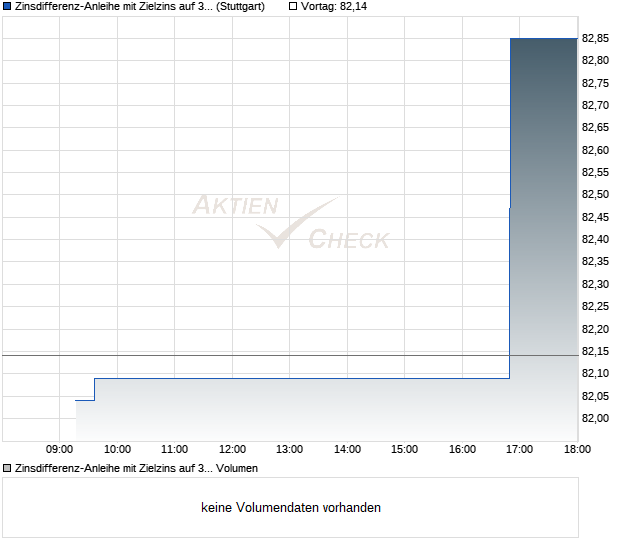Click the 82,20 price axis label

click(595, 329)
